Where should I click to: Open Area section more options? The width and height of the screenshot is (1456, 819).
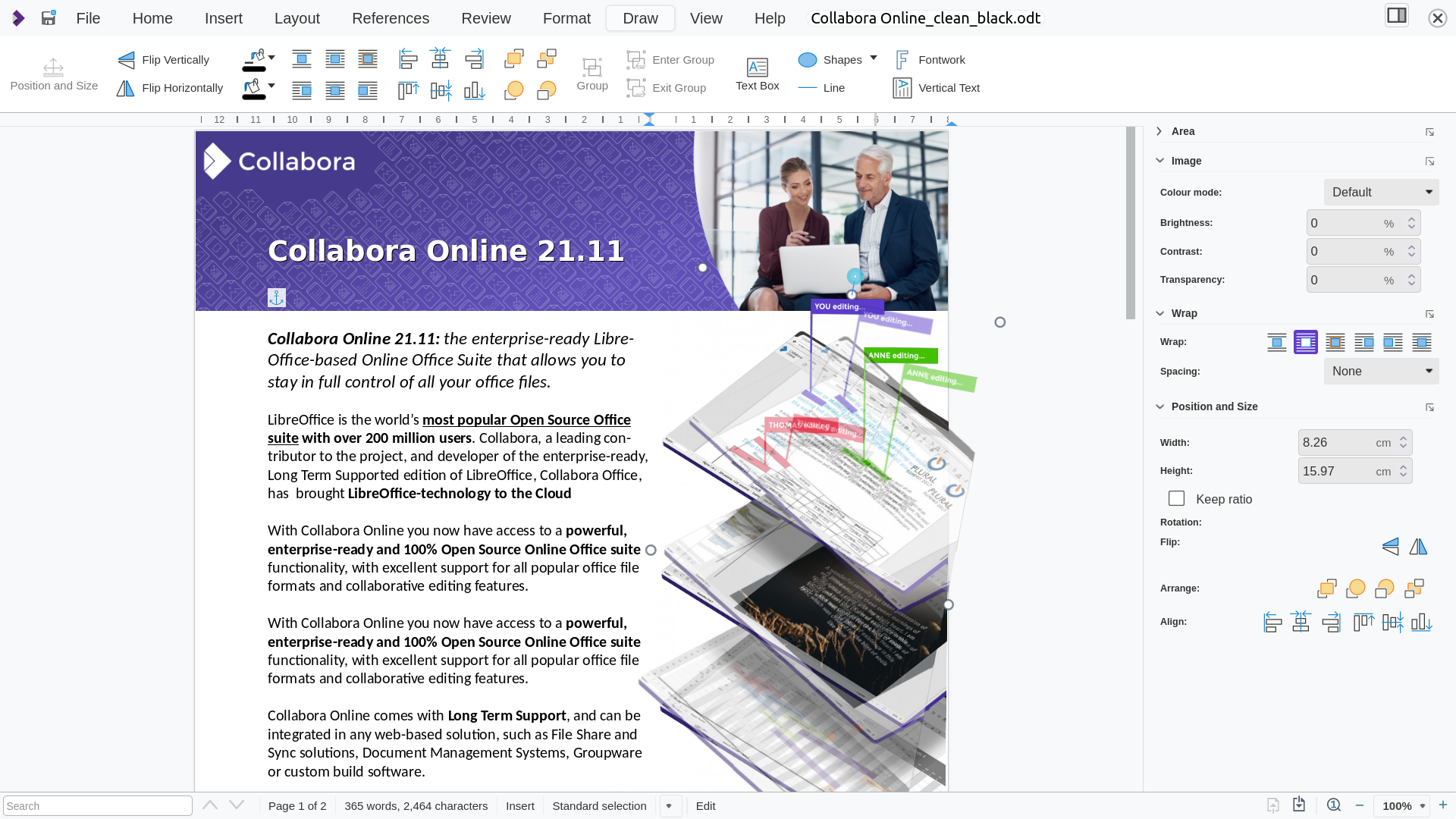coord(1429,132)
